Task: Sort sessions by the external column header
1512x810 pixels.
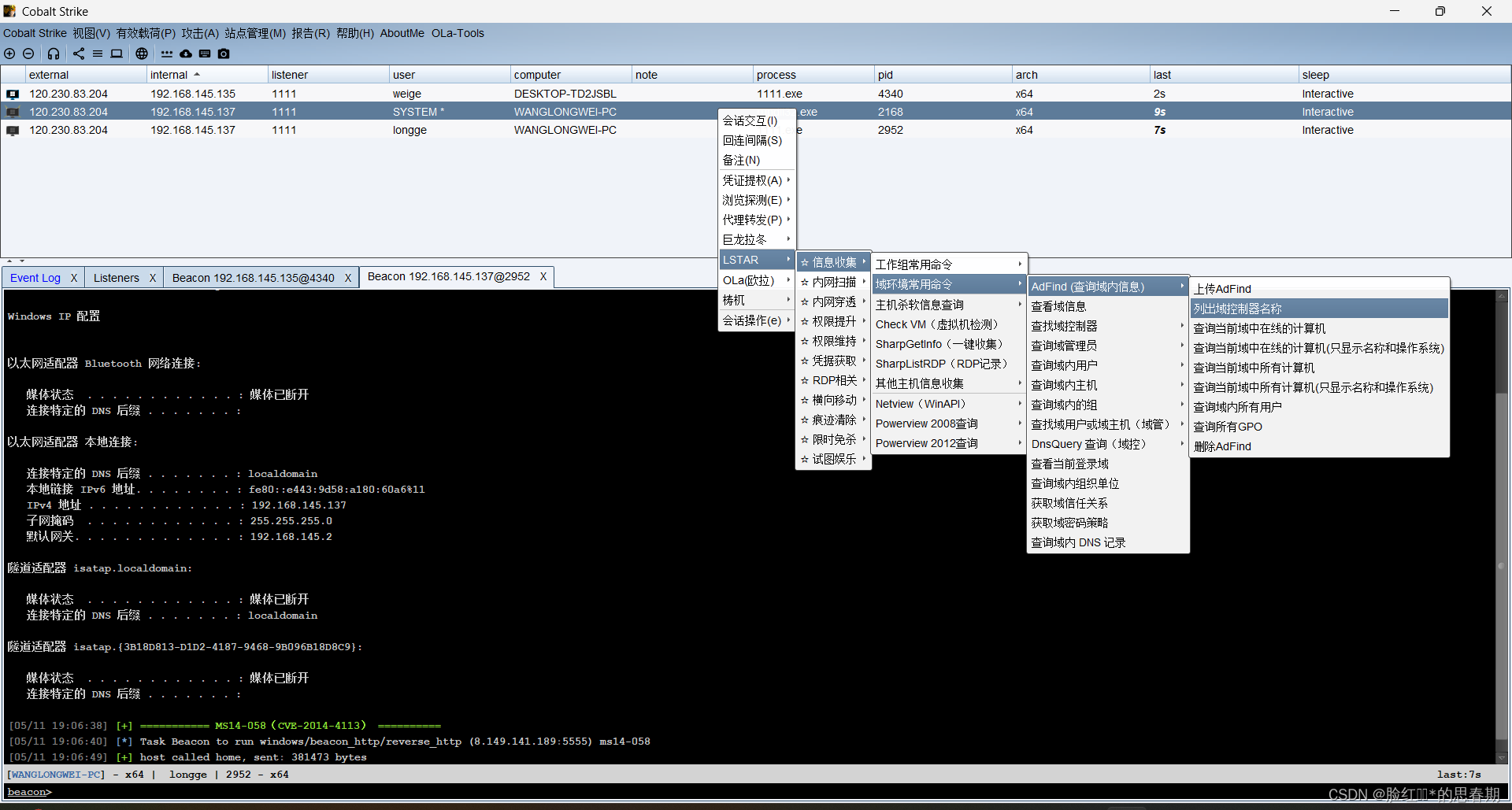Action: coord(86,75)
